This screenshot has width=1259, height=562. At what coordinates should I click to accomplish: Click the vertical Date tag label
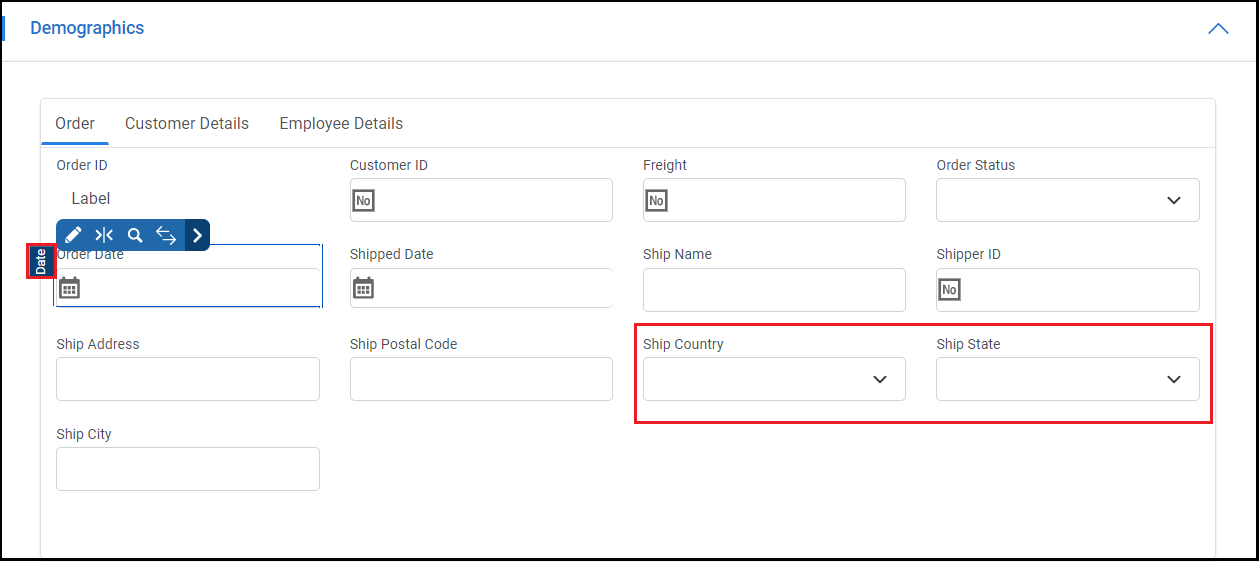41,261
